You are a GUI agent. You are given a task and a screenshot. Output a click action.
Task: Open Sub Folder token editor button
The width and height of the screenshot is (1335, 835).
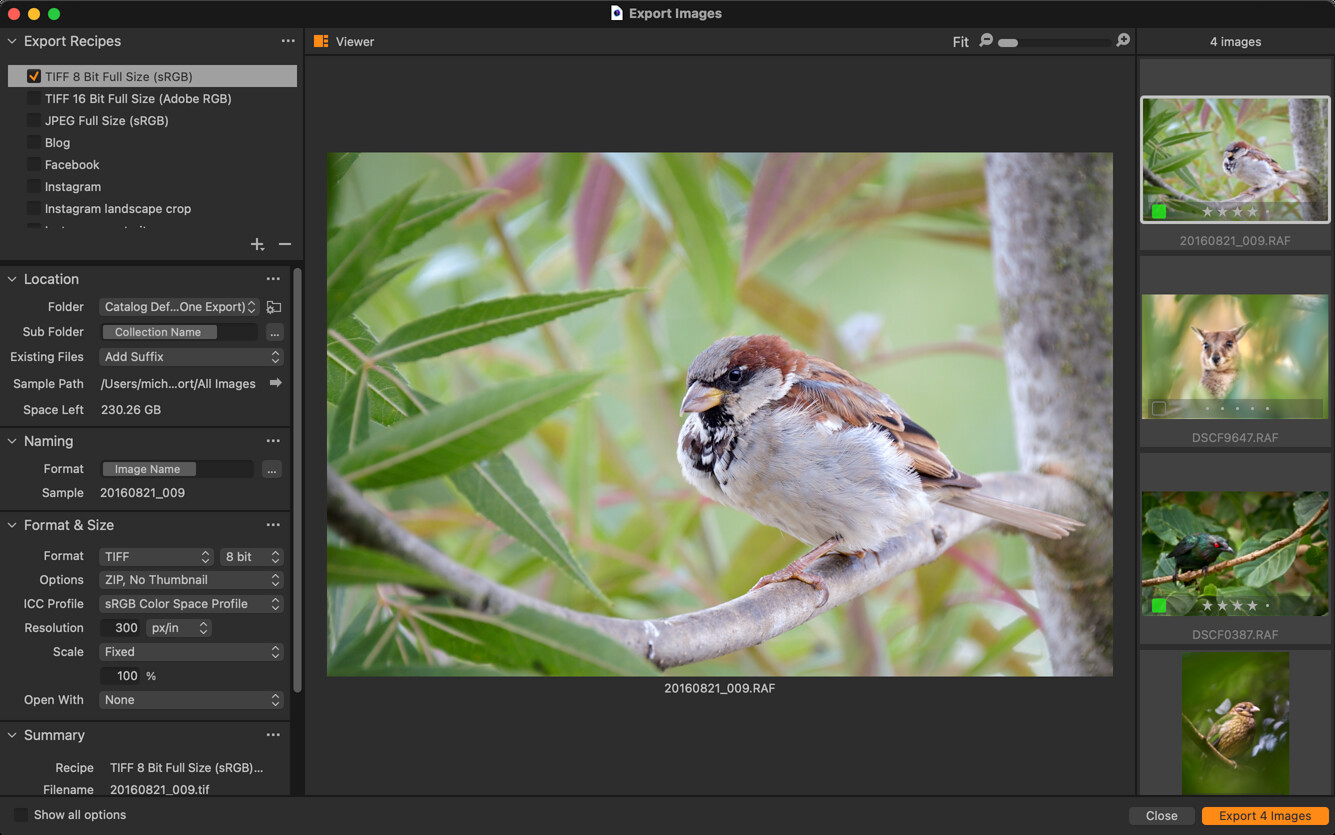tap(275, 332)
